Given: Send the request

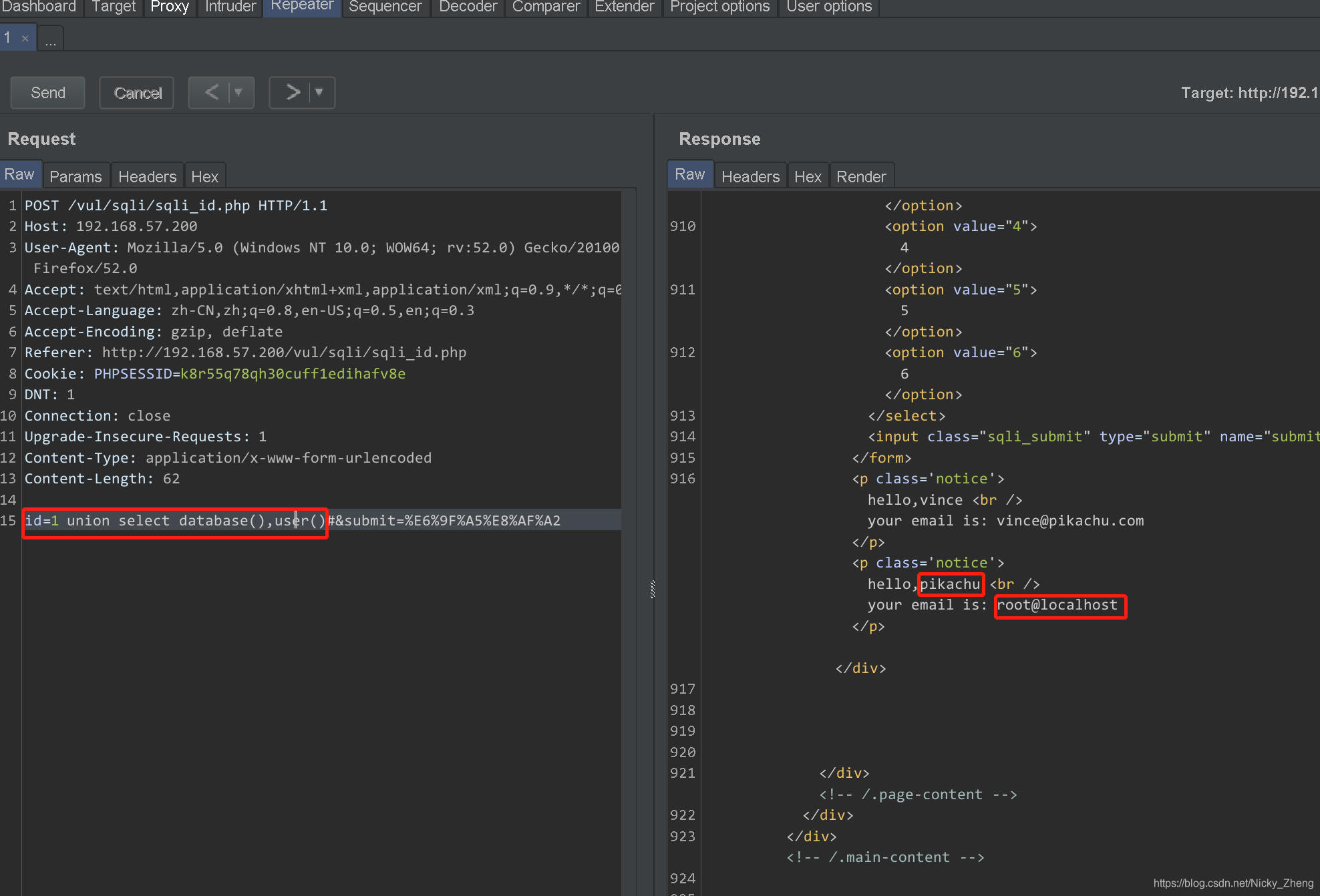Looking at the screenshot, I should pyautogui.click(x=48, y=93).
